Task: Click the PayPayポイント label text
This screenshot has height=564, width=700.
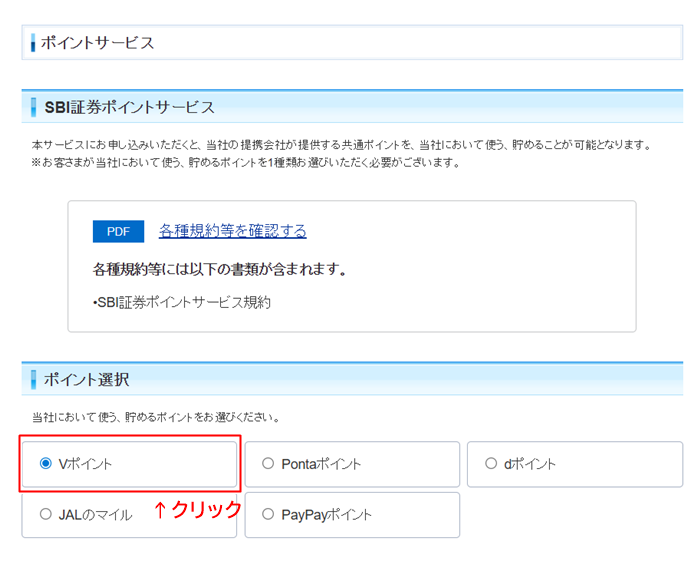Action: (x=327, y=515)
